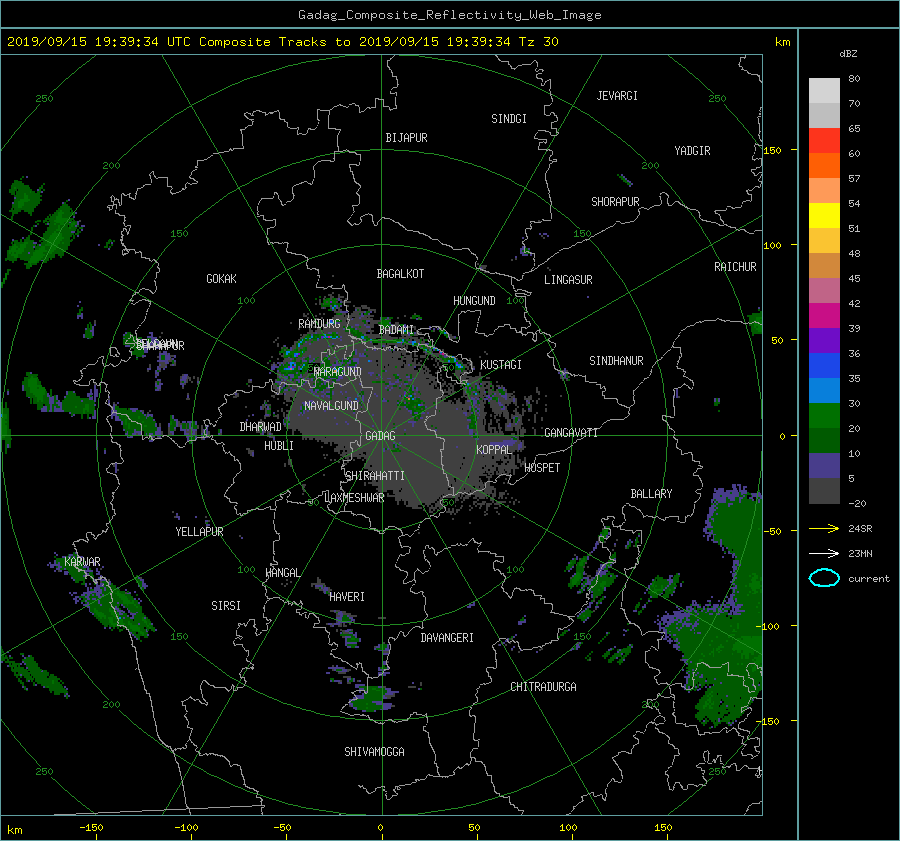Select the red 65 dBZ color band
900x841 pixels.
point(824,140)
